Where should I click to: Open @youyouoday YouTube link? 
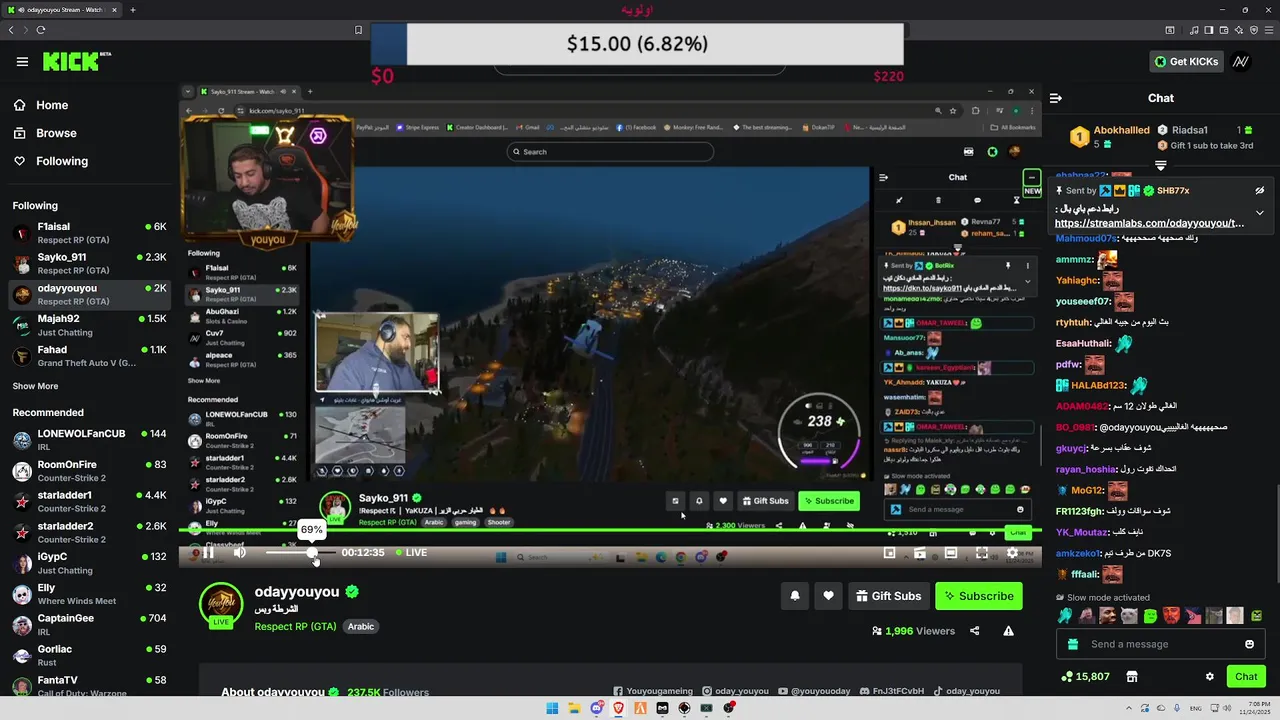813,691
